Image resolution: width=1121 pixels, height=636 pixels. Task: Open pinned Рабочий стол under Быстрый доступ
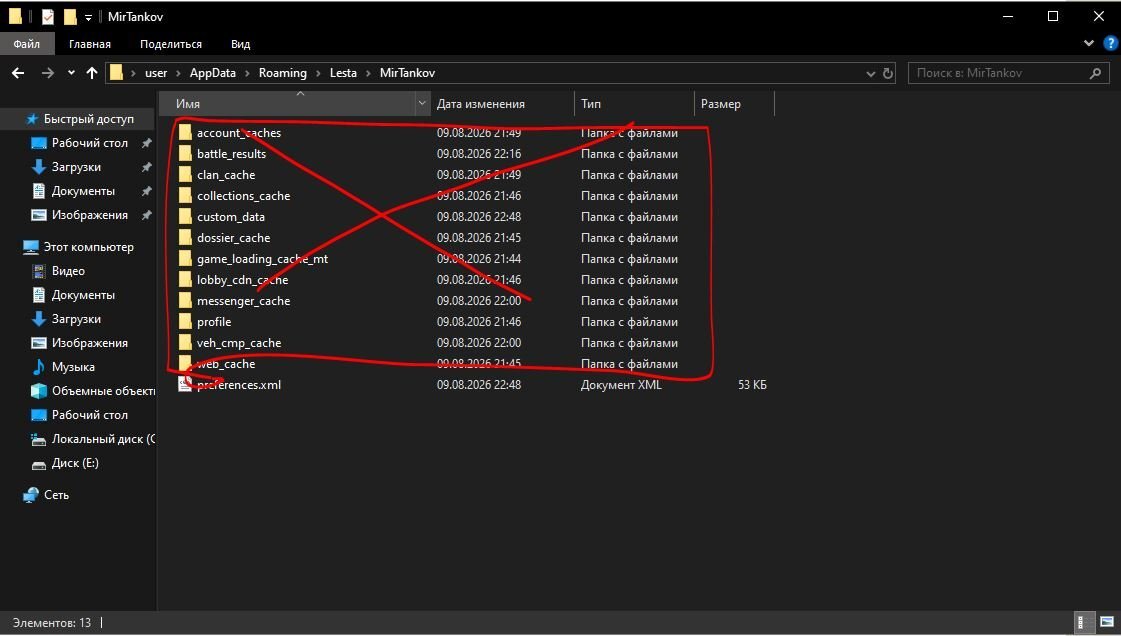(89, 143)
